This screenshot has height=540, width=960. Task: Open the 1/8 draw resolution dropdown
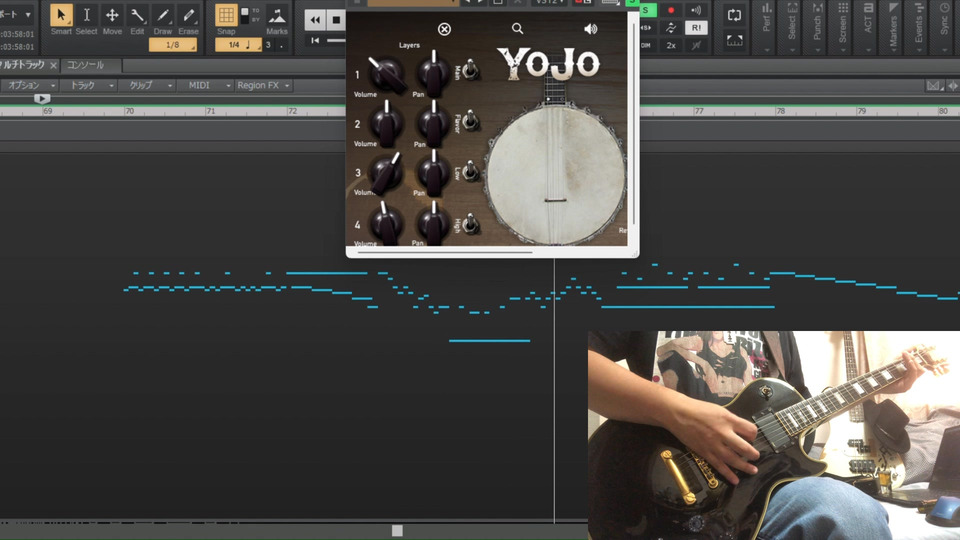(x=173, y=45)
